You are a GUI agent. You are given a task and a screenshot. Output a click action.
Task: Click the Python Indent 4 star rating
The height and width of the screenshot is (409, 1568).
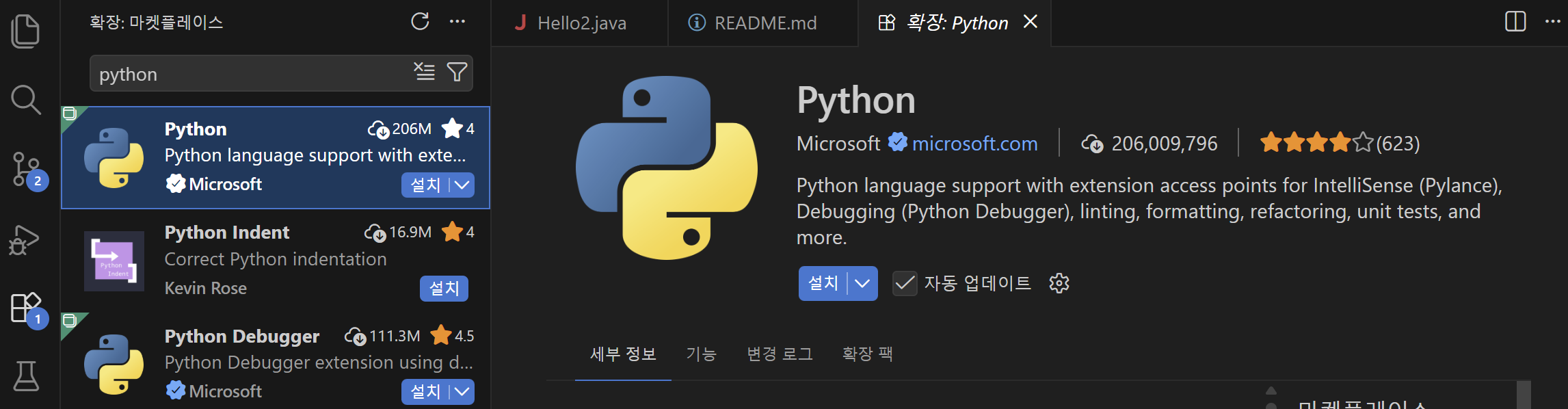(458, 232)
